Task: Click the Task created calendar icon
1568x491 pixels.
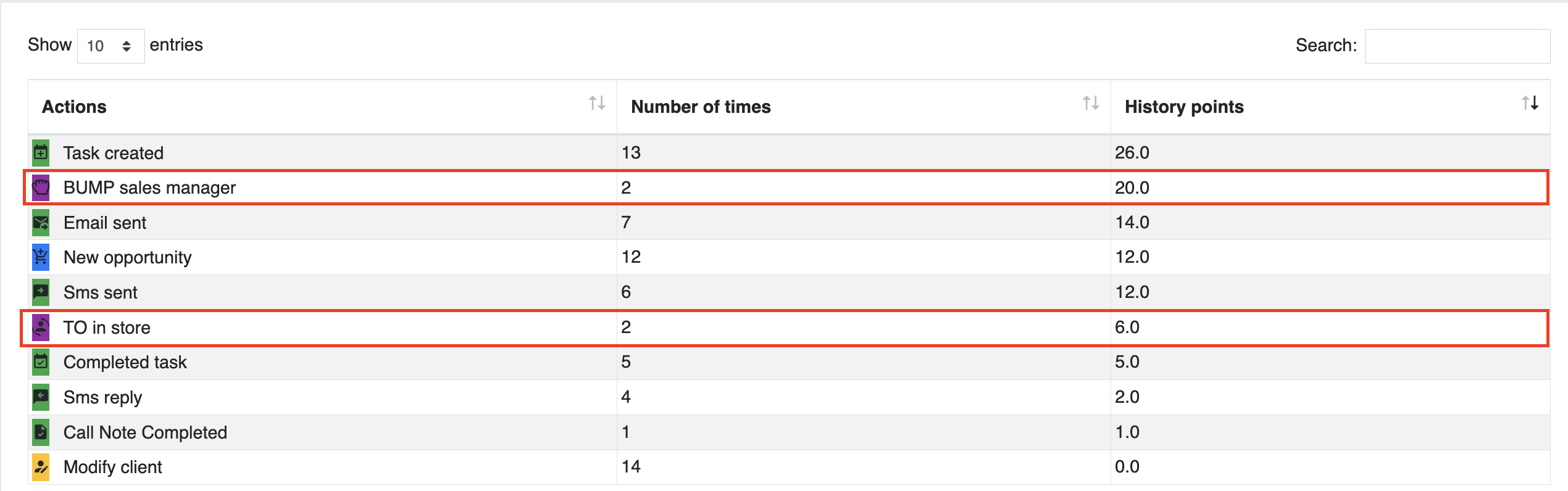Action: coord(41,152)
